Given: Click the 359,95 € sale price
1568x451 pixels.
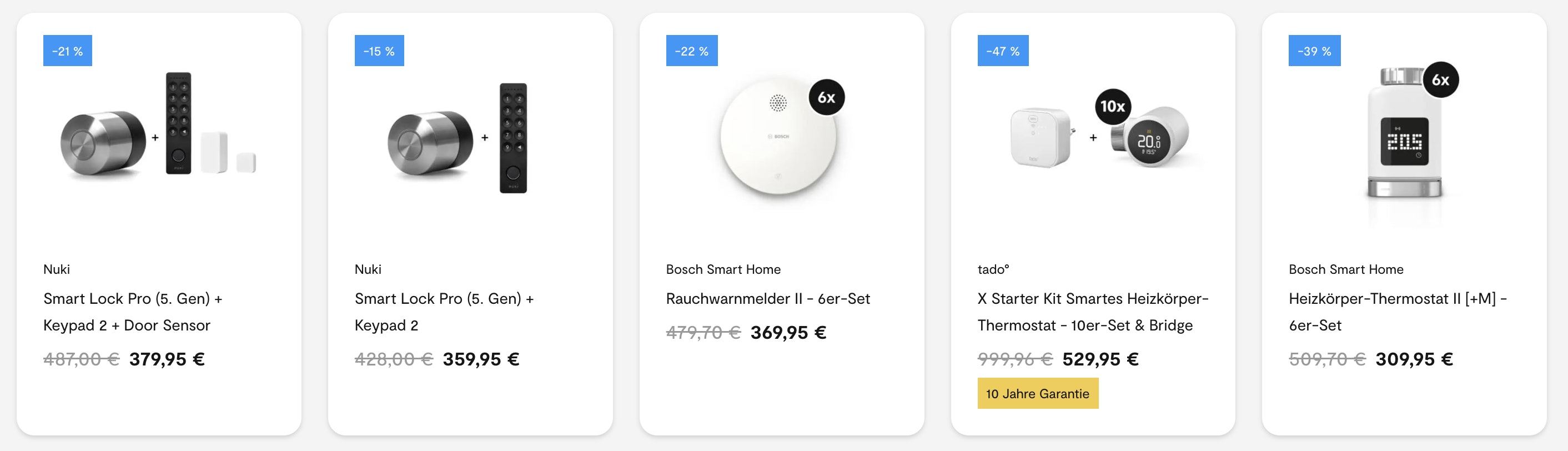Looking at the screenshot, I should click(481, 359).
